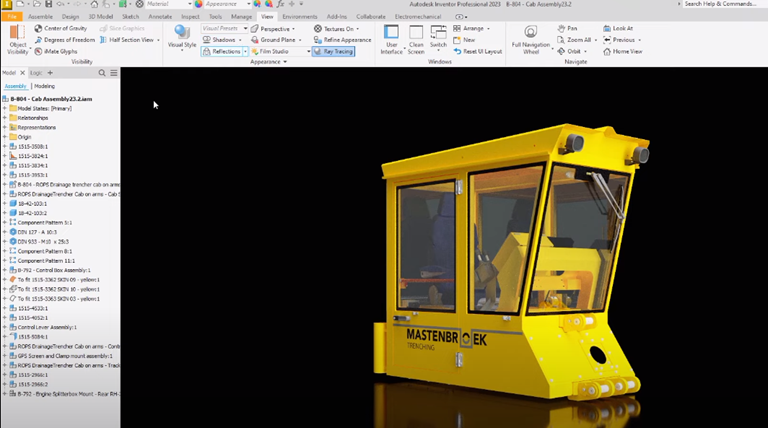Close the Model browser tab
This screenshot has height=428, width=768.
(22, 73)
